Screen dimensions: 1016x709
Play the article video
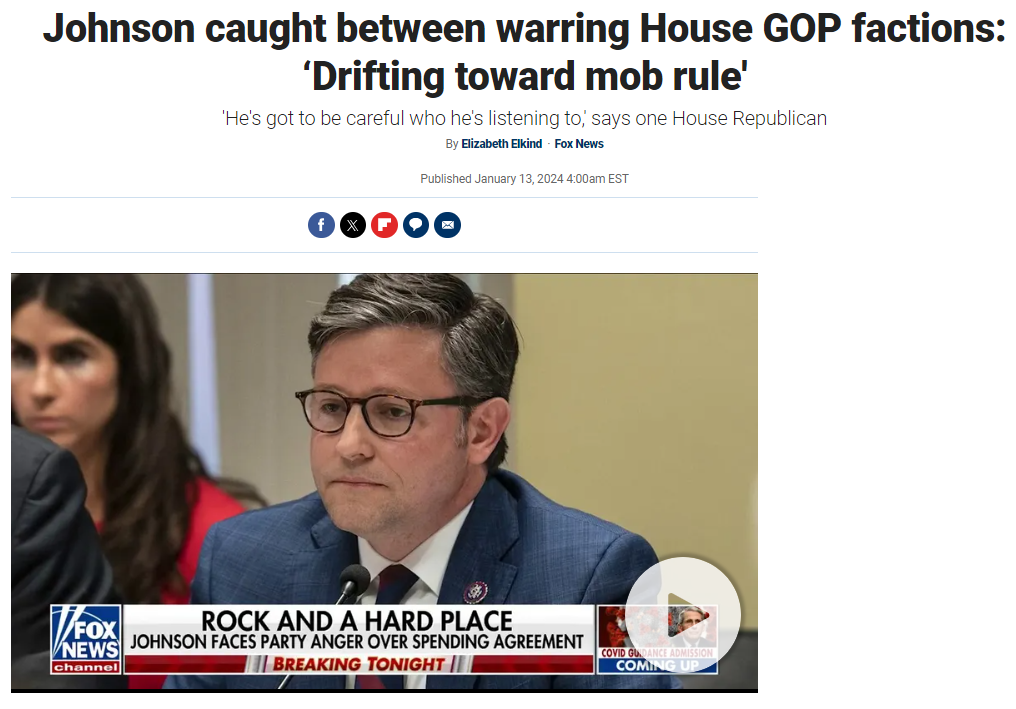pyautogui.click(x=682, y=614)
